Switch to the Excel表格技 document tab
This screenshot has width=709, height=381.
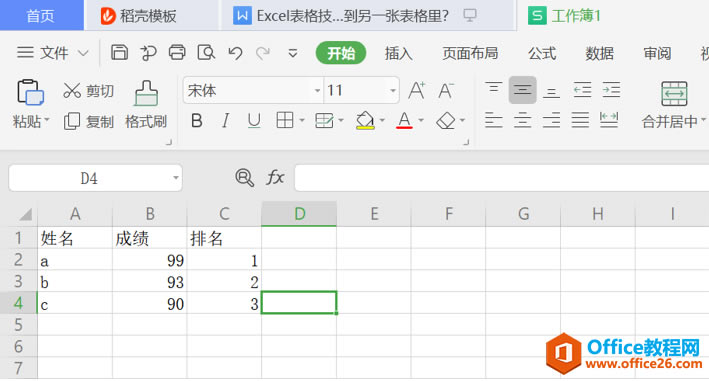[x=368, y=16]
